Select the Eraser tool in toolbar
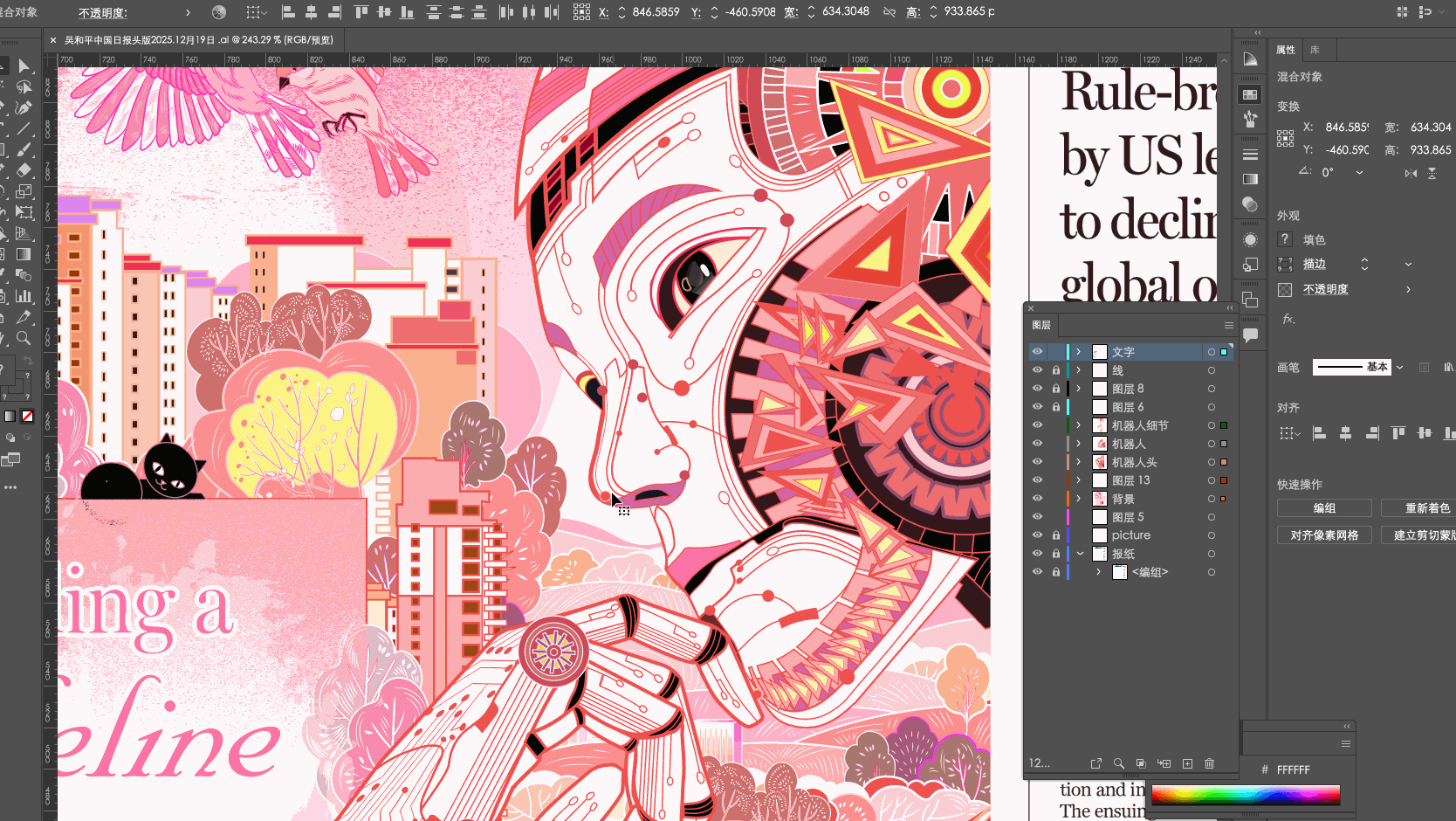The image size is (1456, 821). click(24, 170)
